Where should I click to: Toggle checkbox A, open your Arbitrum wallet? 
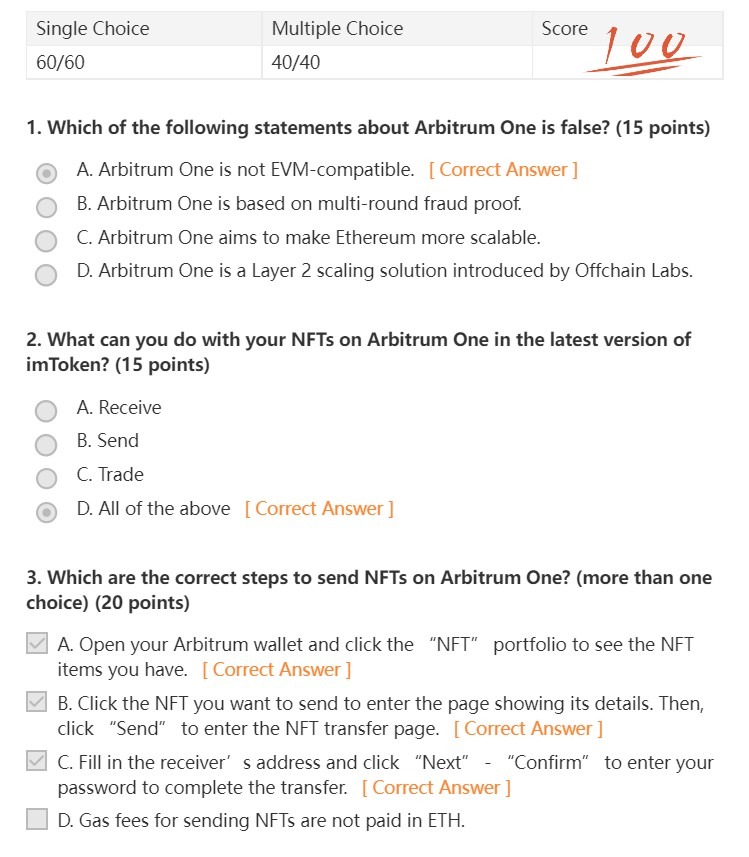coord(37,644)
